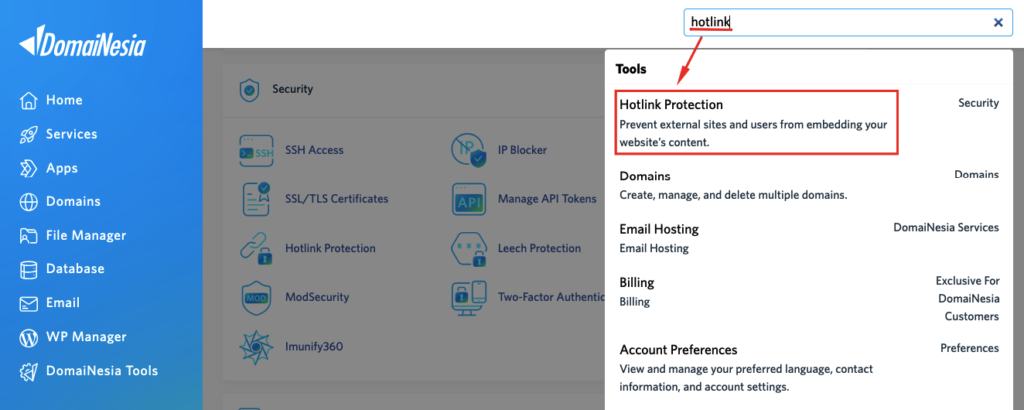
Task: Click the Preferences category label
Action: coord(970,349)
